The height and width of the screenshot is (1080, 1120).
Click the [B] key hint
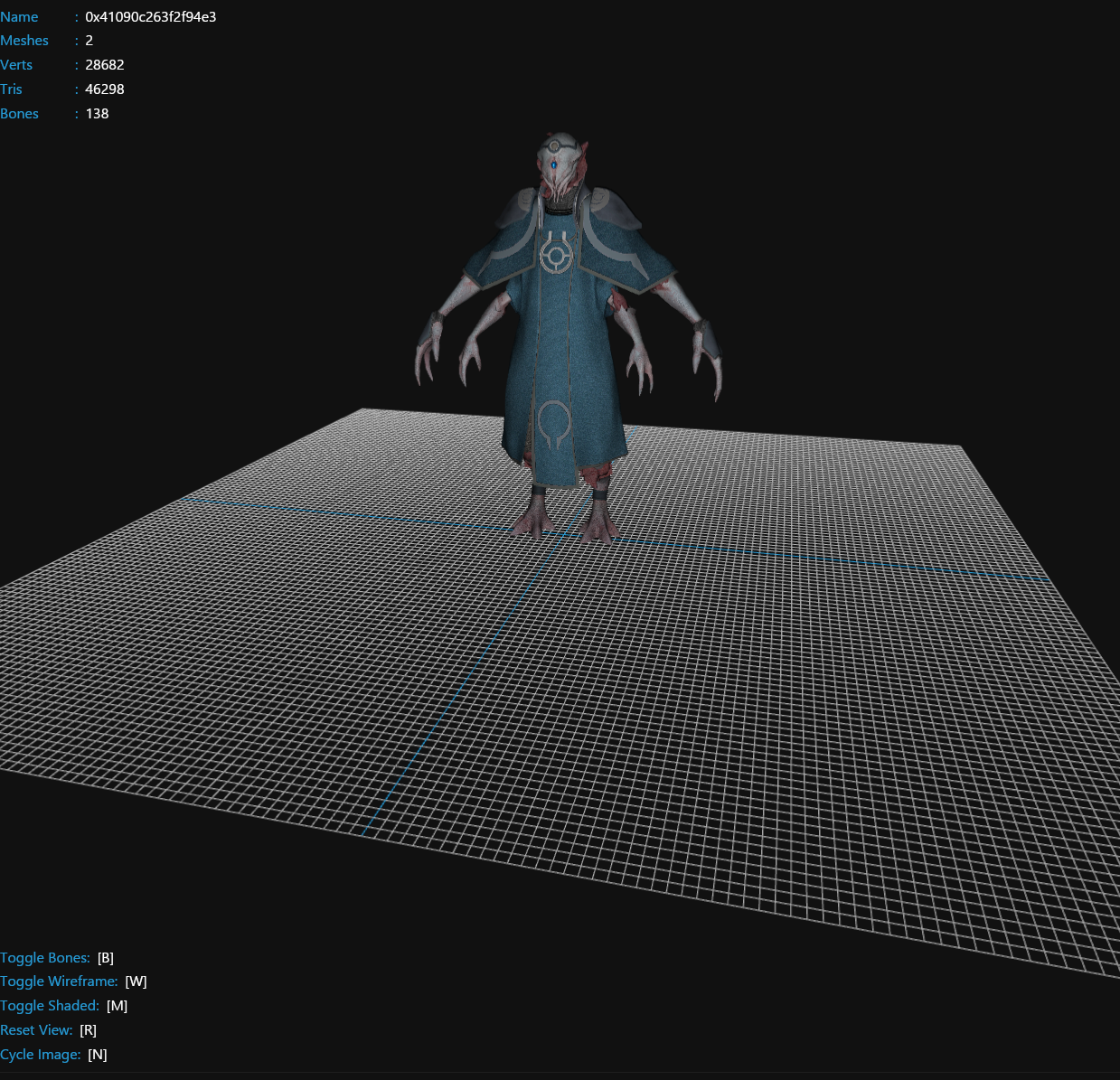(106, 958)
